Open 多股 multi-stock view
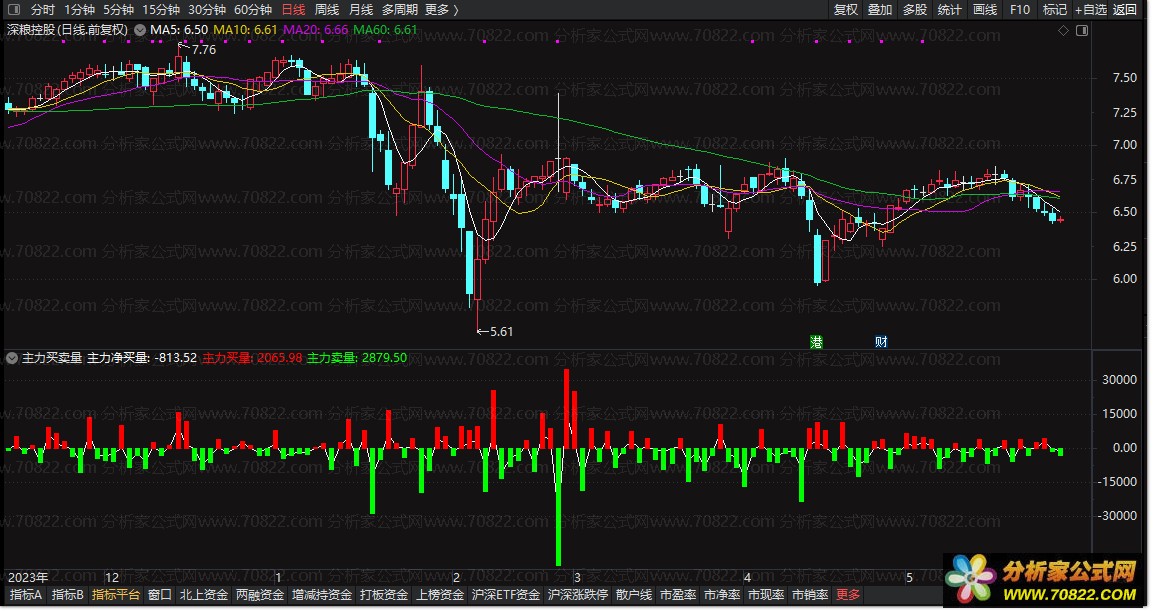The image size is (1153, 611). [914, 10]
